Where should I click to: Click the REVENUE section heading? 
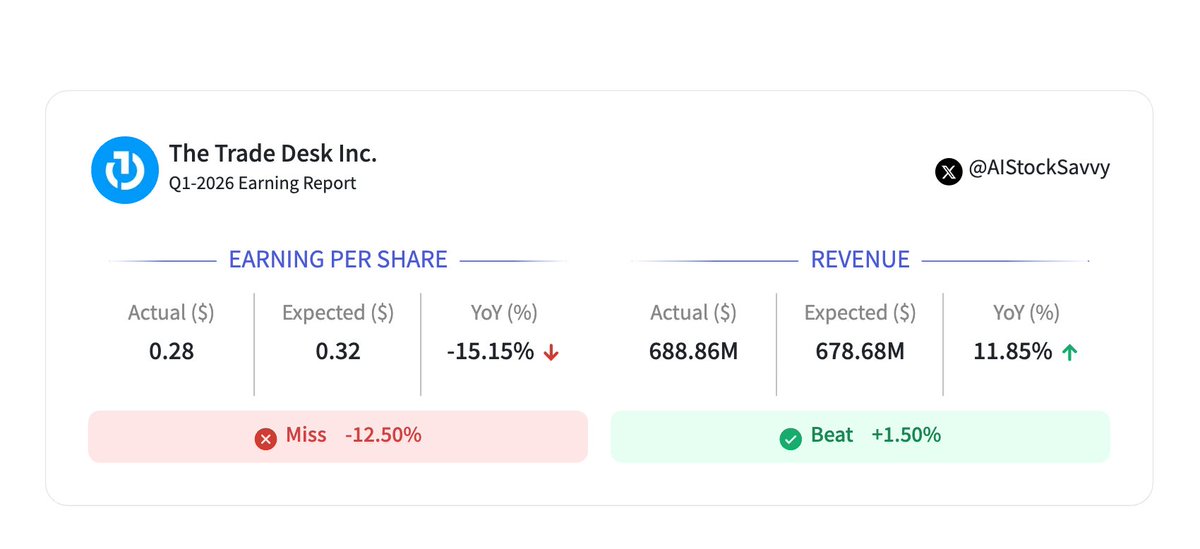[x=860, y=260]
